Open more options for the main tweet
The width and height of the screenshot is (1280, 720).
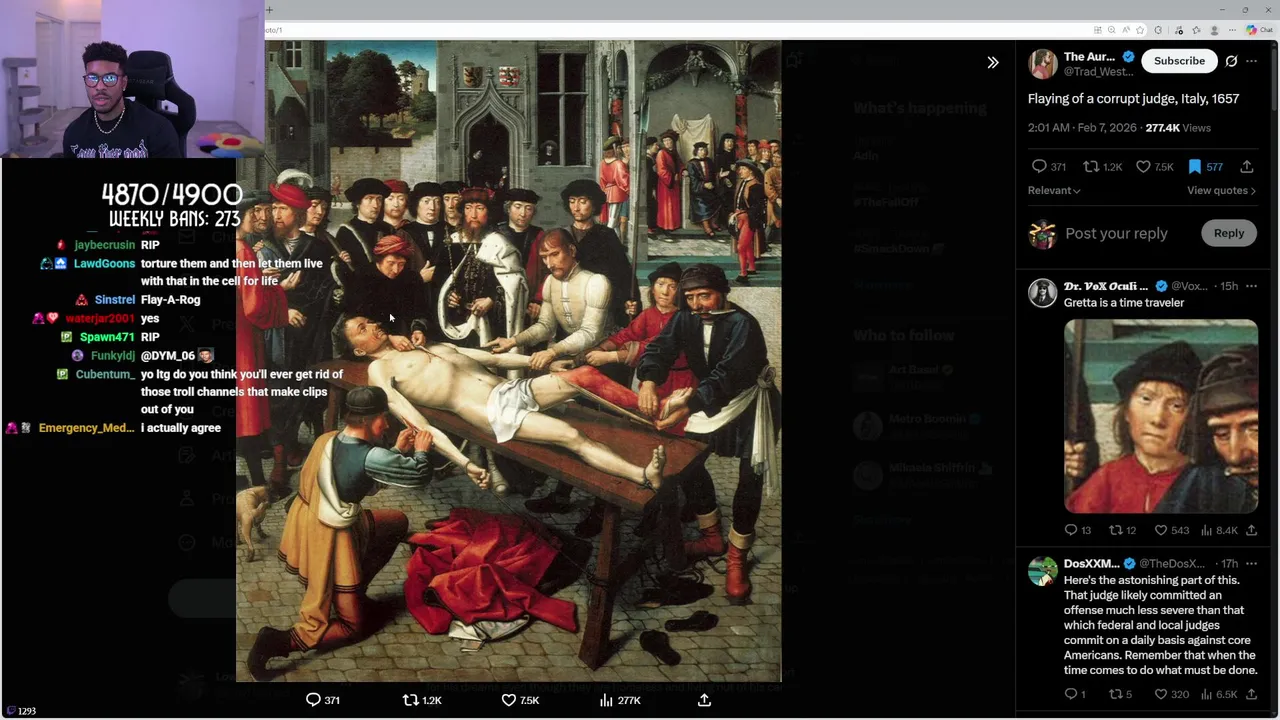pos(1251,61)
